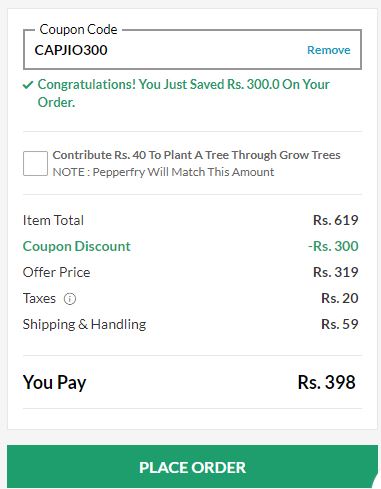Click the Taxes info icon
The height and width of the screenshot is (489, 381).
(70, 299)
